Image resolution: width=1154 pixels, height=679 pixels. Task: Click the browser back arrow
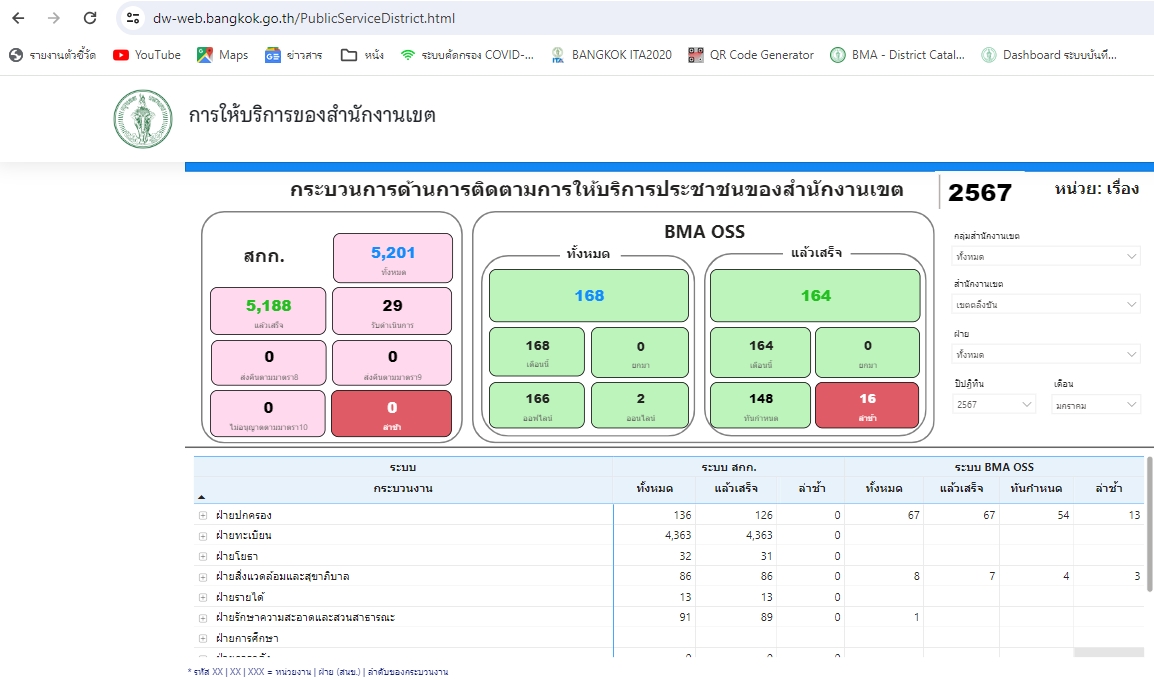click(x=18, y=18)
